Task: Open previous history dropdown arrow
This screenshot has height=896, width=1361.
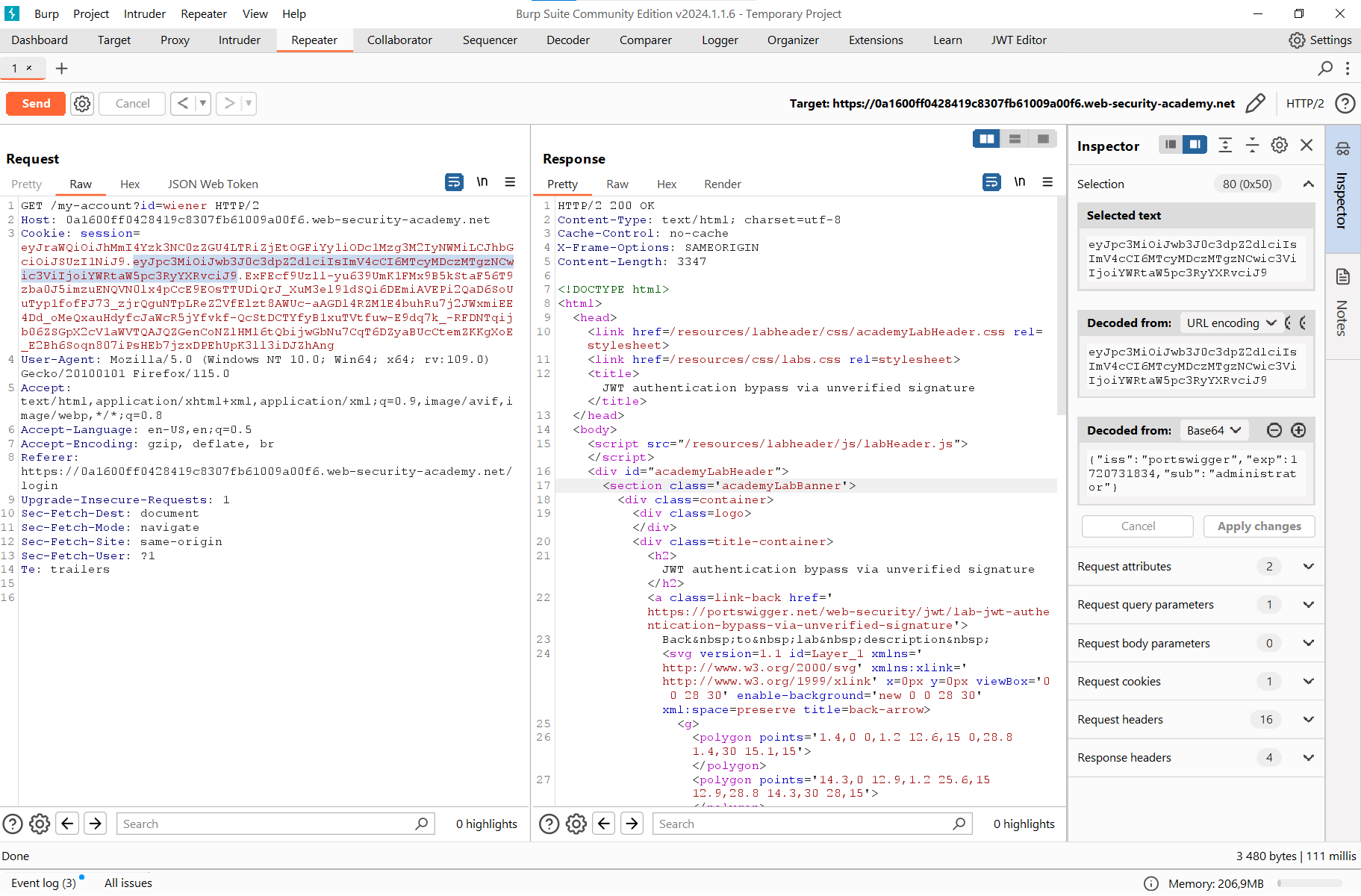Action: point(203,104)
